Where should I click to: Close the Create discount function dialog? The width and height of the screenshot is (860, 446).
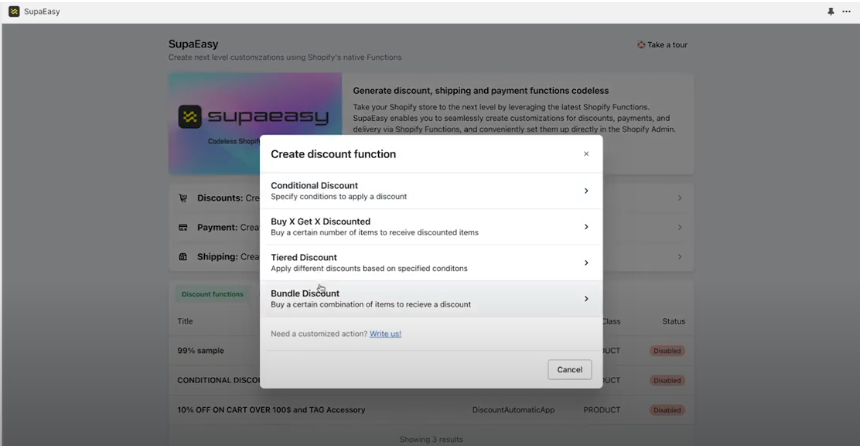[x=586, y=154]
